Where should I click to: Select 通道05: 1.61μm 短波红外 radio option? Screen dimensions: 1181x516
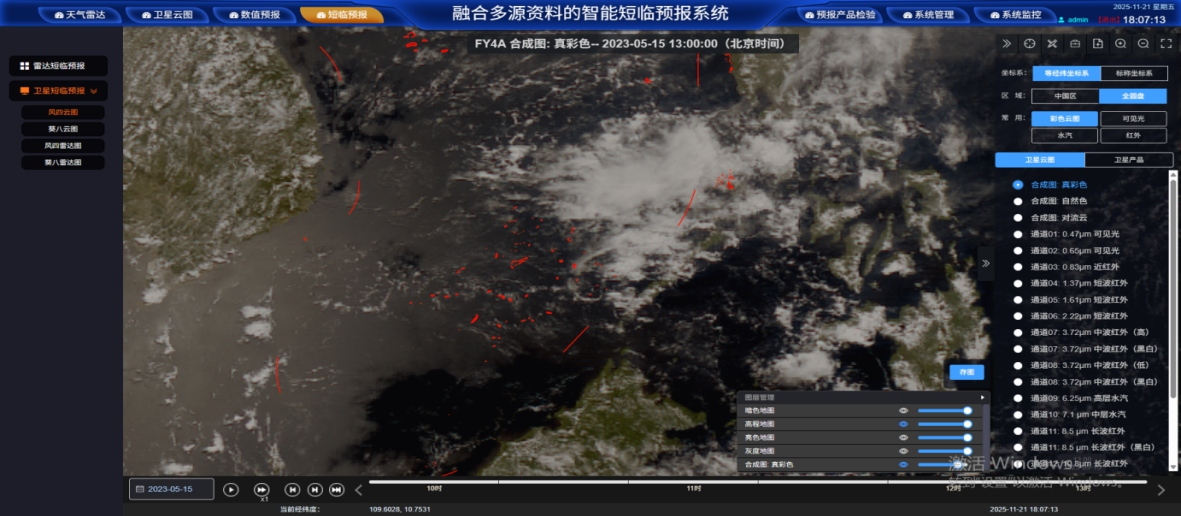(x=1018, y=300)
